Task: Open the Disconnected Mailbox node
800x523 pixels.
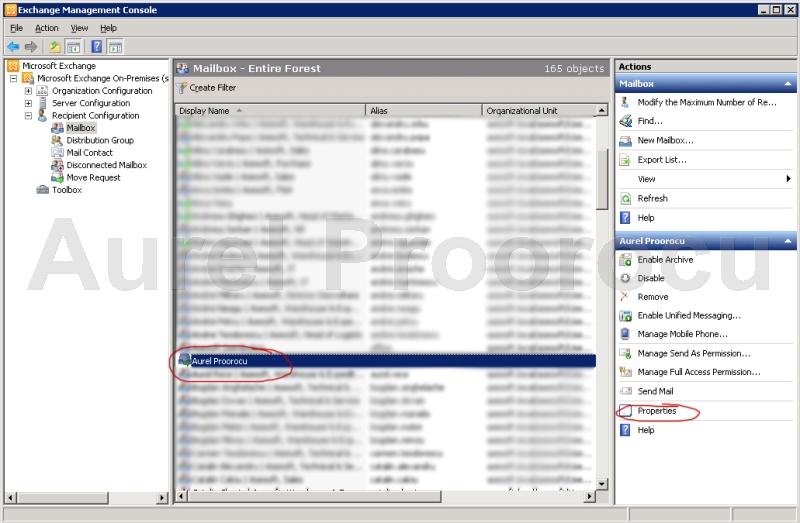Action: (x=107, y=165)
